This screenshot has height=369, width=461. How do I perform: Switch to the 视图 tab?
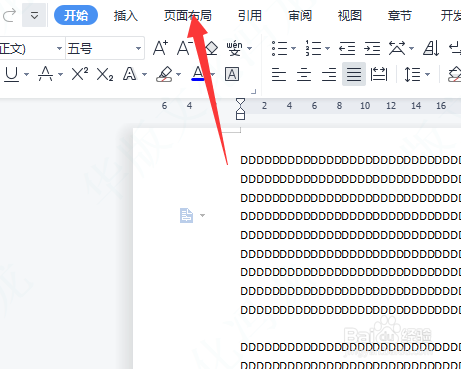click(350, 16)
